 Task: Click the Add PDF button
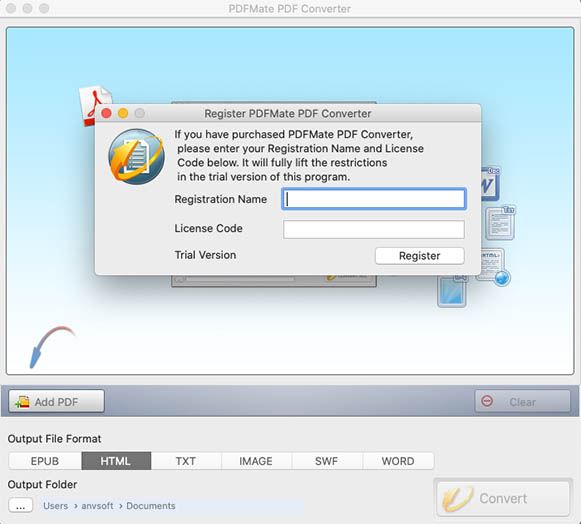click(x=56, y=401)
